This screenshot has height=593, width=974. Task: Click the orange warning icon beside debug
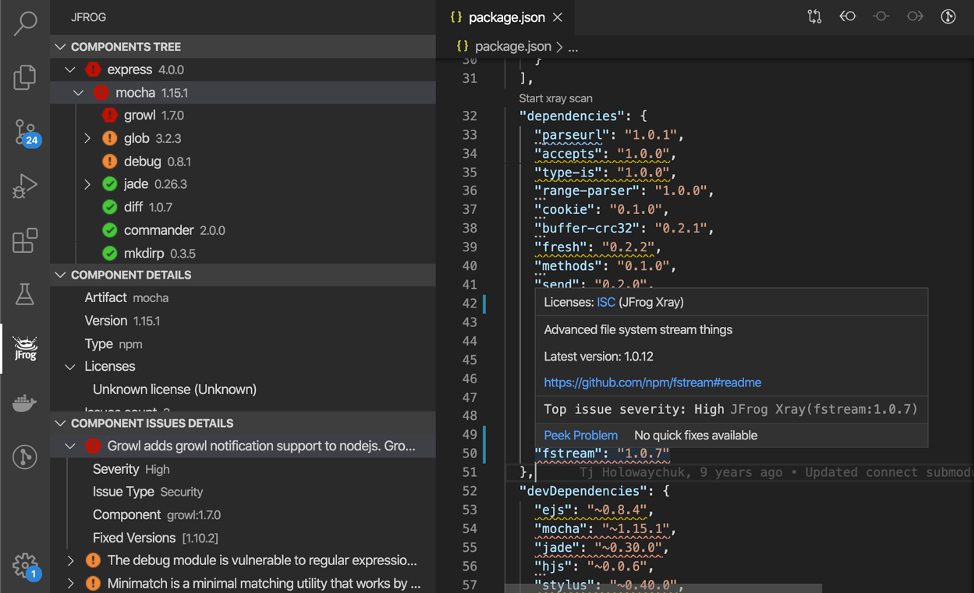pyautogui.click(x=110, y=161)
